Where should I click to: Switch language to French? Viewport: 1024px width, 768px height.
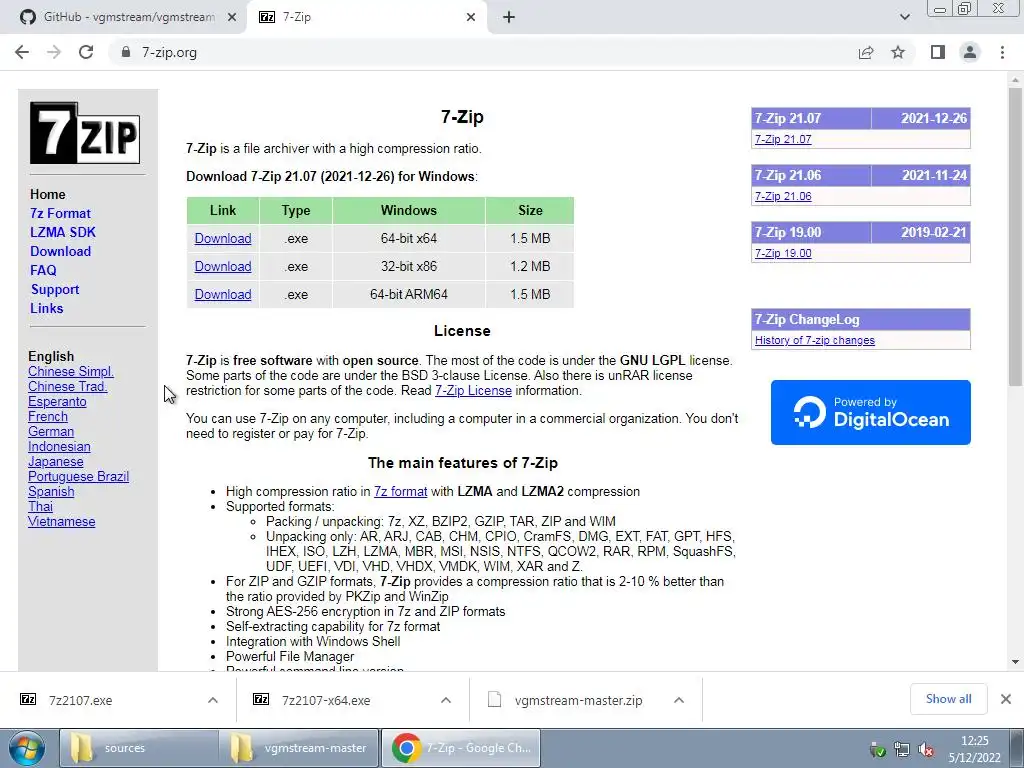tap(48, 417)
